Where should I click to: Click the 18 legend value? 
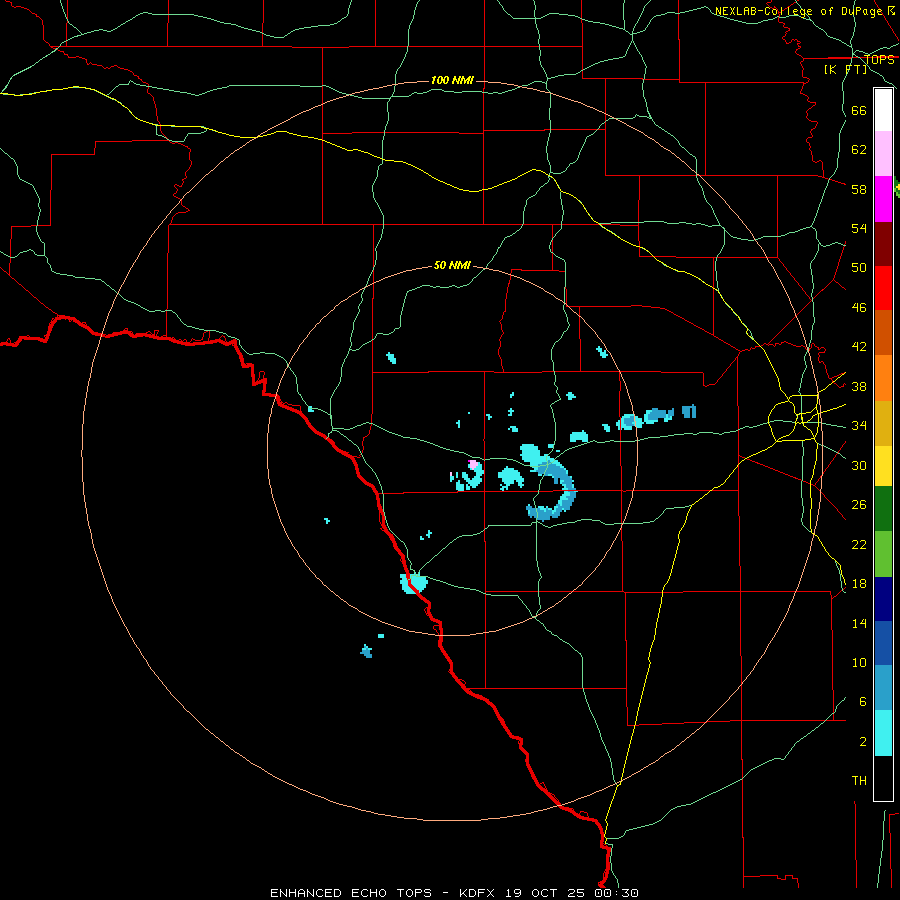(859, 584)
